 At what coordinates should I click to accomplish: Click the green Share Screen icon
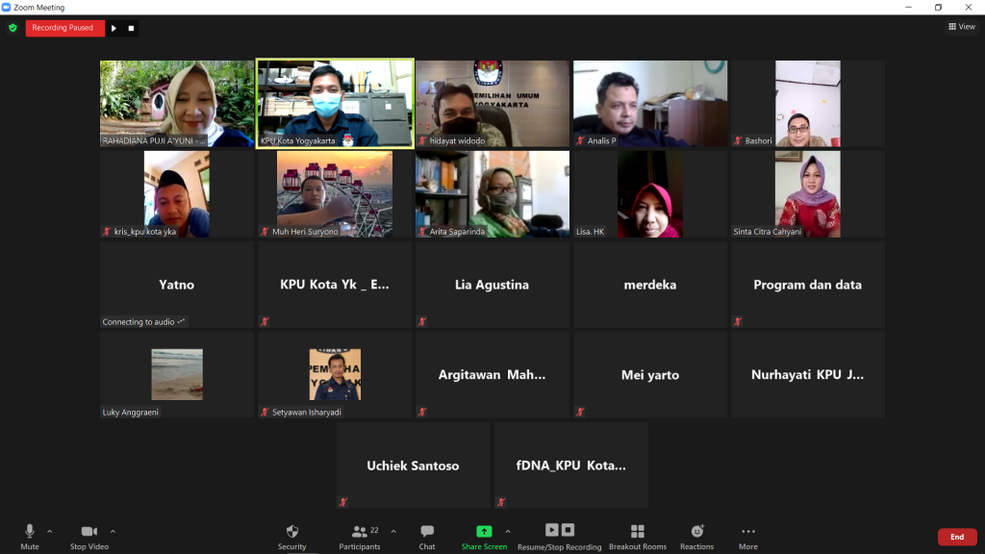[484, 532]
